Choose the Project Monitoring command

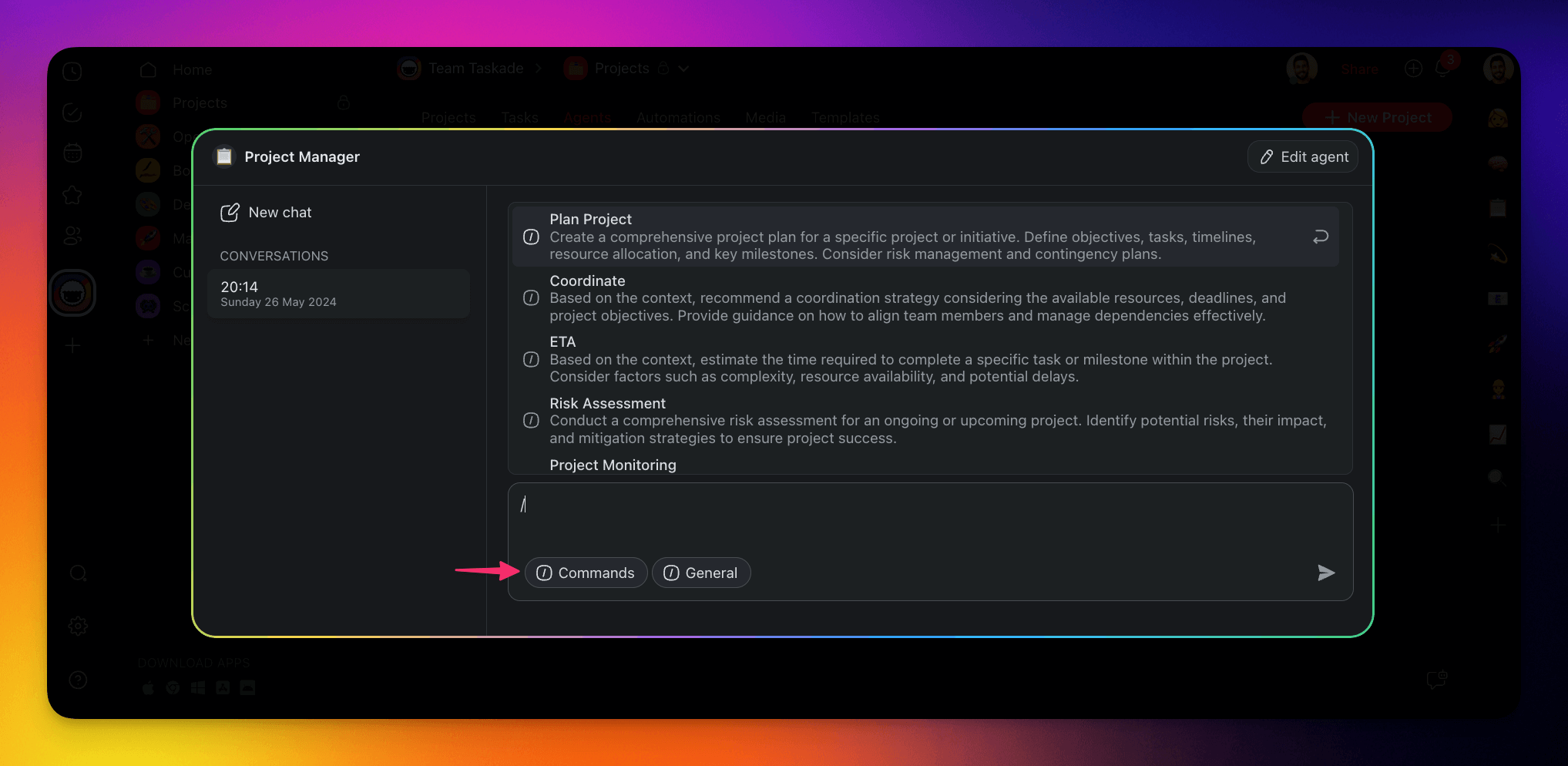click(613, 465)
